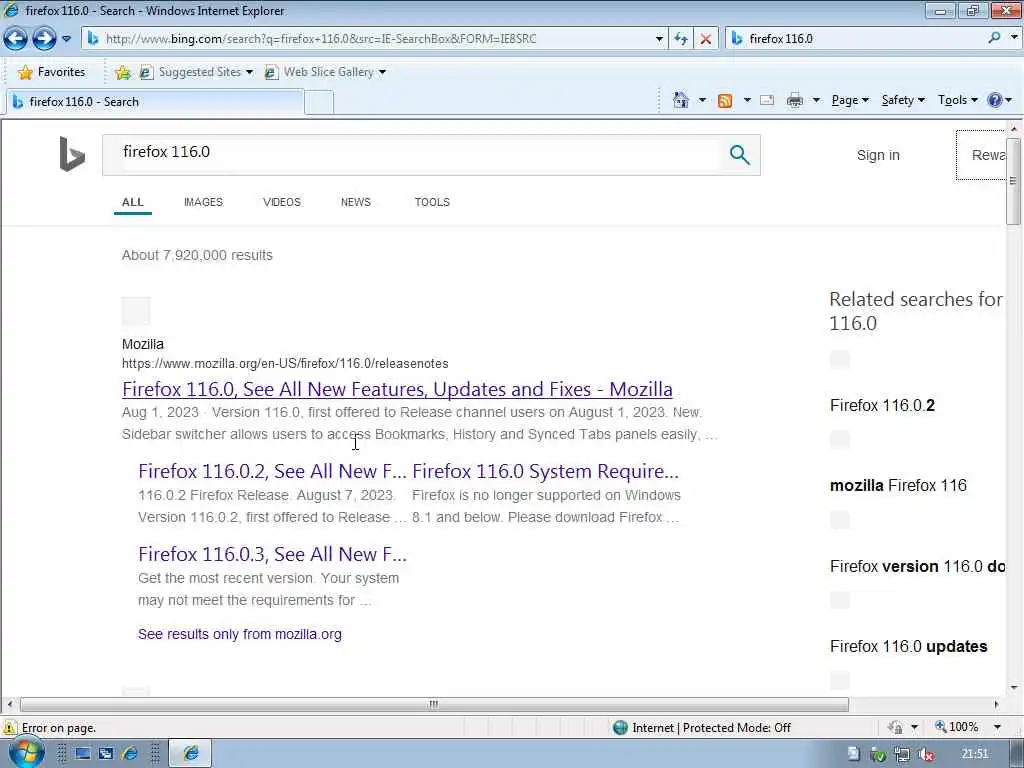Switch to the IMAGES results tab

click(x=203, y=202)
